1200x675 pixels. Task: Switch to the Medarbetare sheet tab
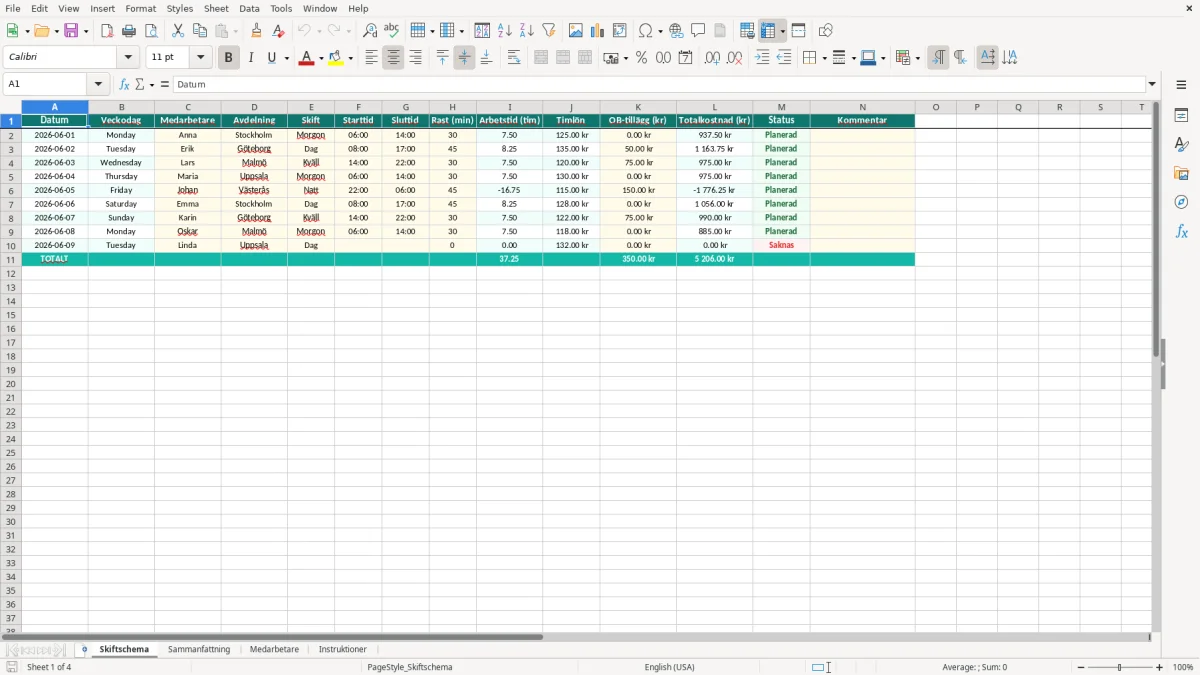(274, 649)
